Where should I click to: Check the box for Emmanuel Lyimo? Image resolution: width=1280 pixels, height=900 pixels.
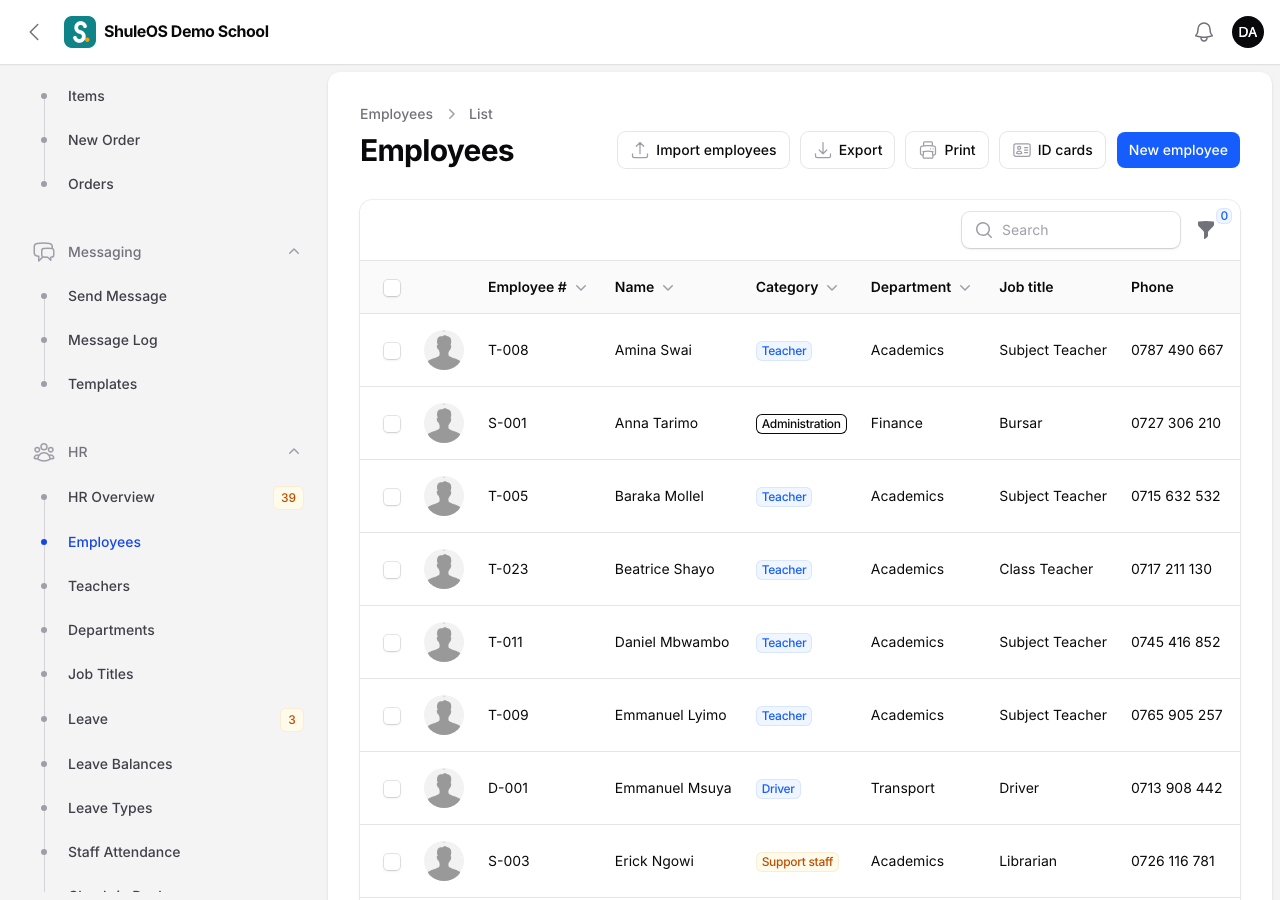pyautogui.click(x=392, y=716)
